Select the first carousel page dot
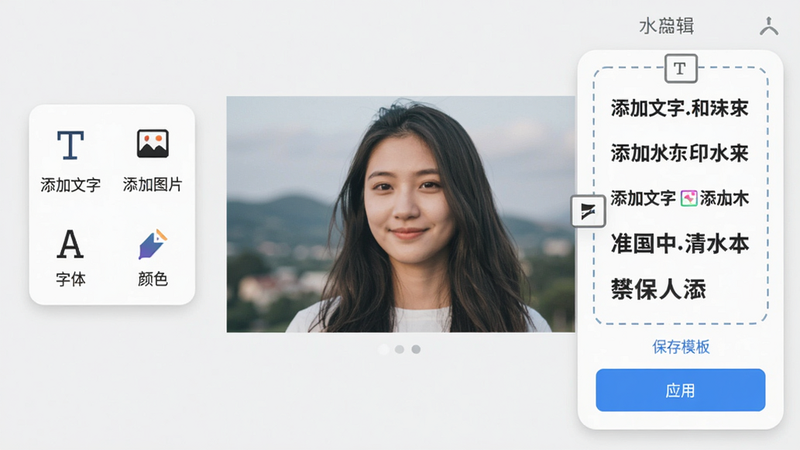 pos(384,349)
